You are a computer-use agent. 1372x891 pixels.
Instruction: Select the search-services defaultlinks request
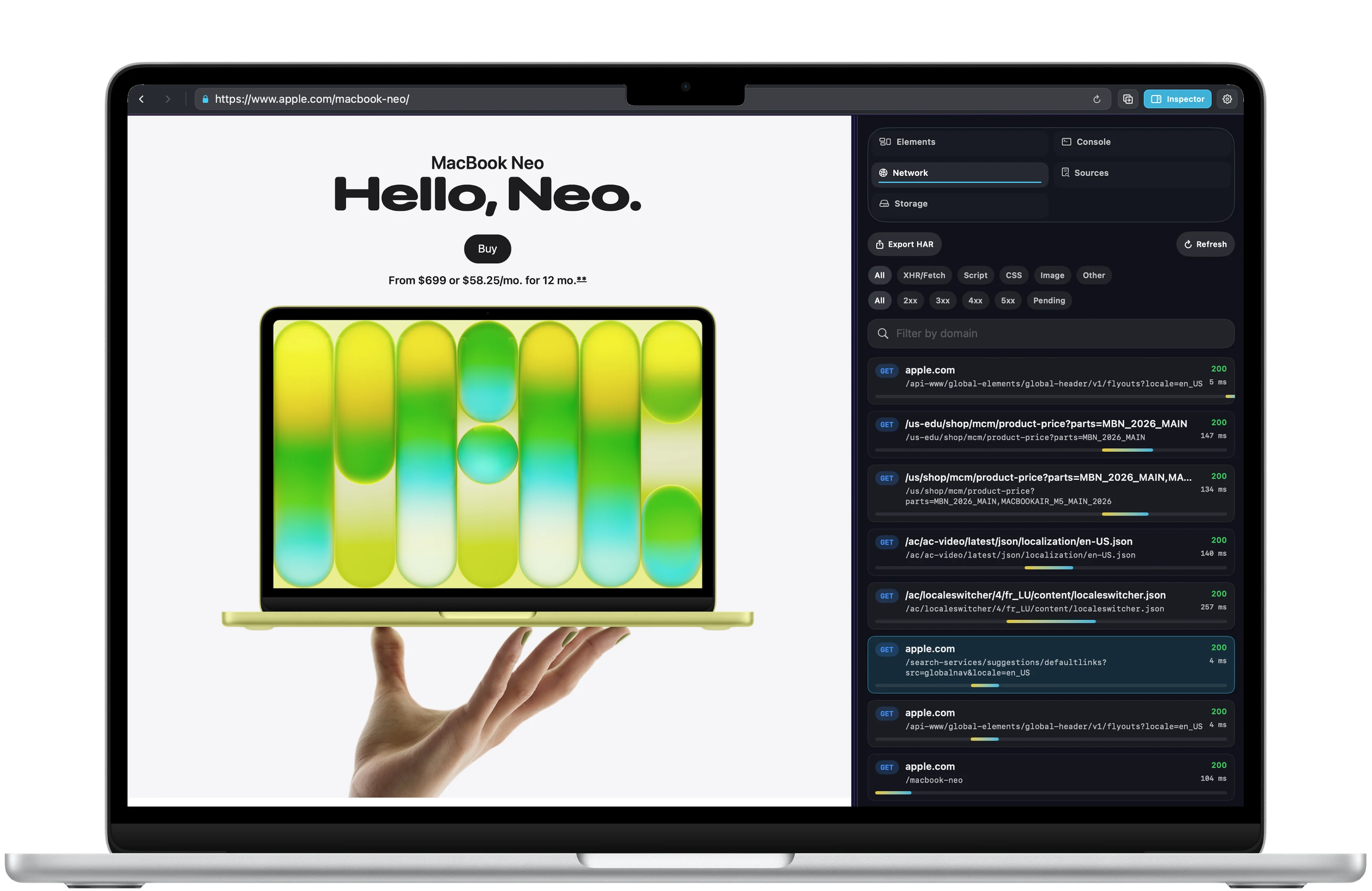(x=1050, y=664)
